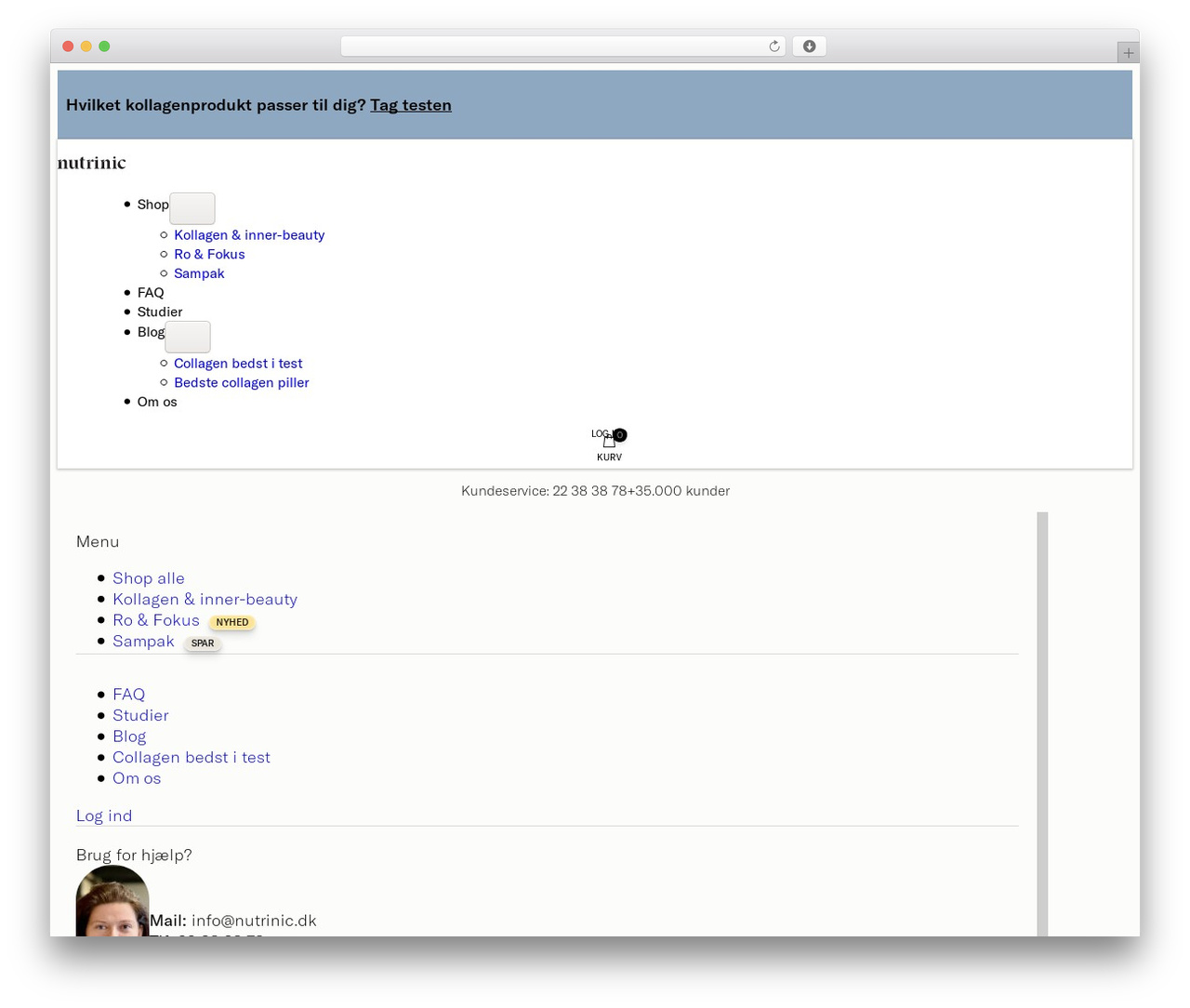This screenshot has width=1190, height=1008.
Task: Click the NYHED badge
Action: pyautogui.click(x=232, y=622)
